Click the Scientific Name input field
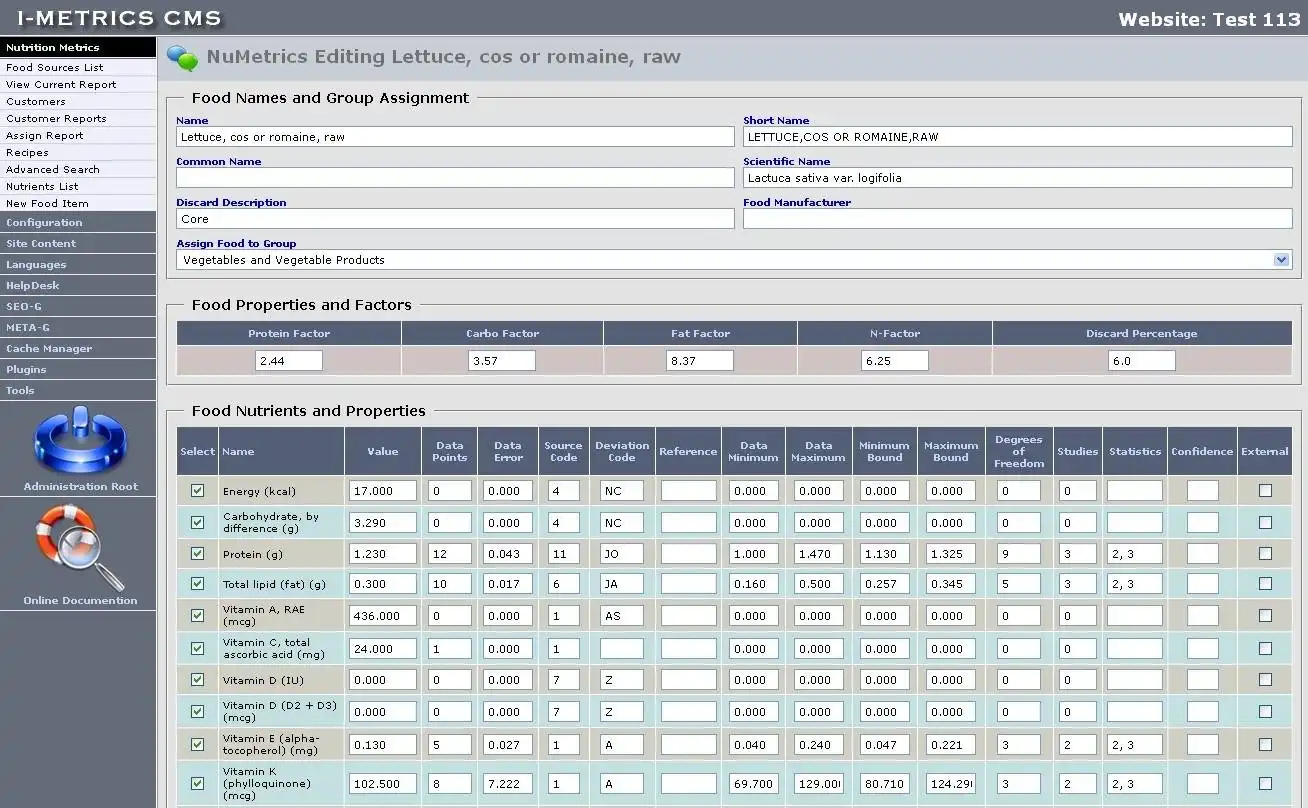This screenshot has height=808, width=1308. click(x=1017, y=178)
